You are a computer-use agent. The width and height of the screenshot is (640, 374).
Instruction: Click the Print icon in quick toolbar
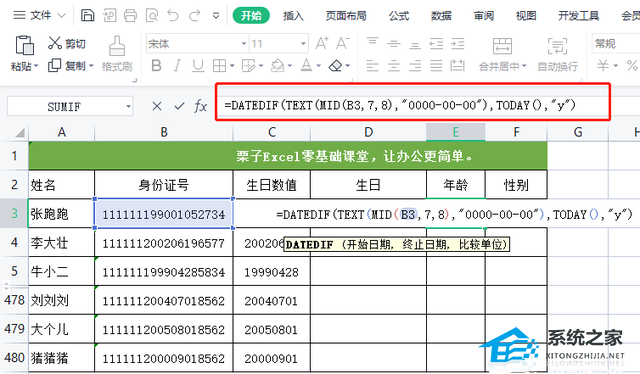click(x=130, y=16)
